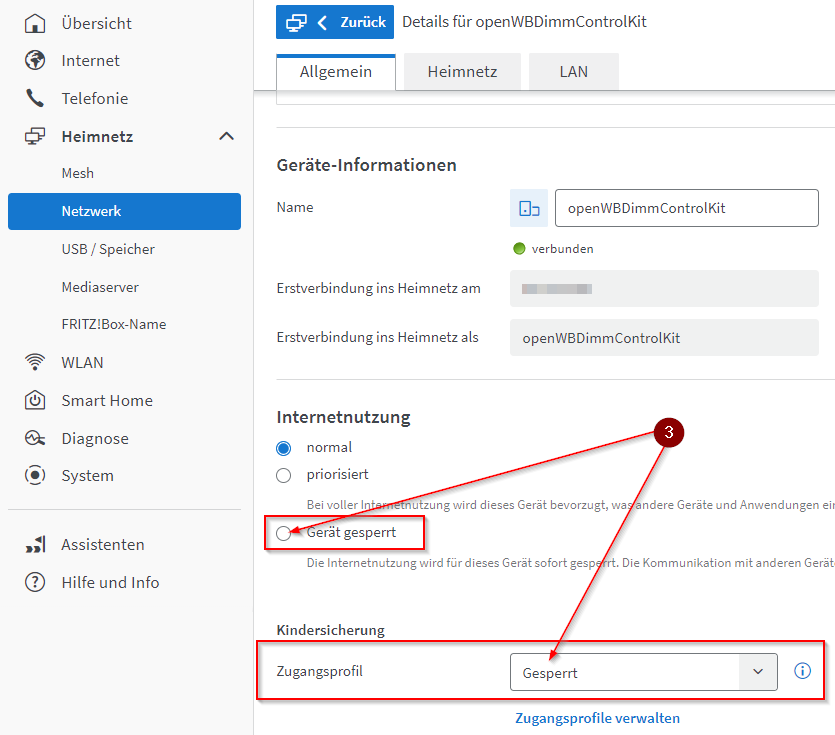
Task: Click the green verbunden status indicator
Action: [519, 249]
